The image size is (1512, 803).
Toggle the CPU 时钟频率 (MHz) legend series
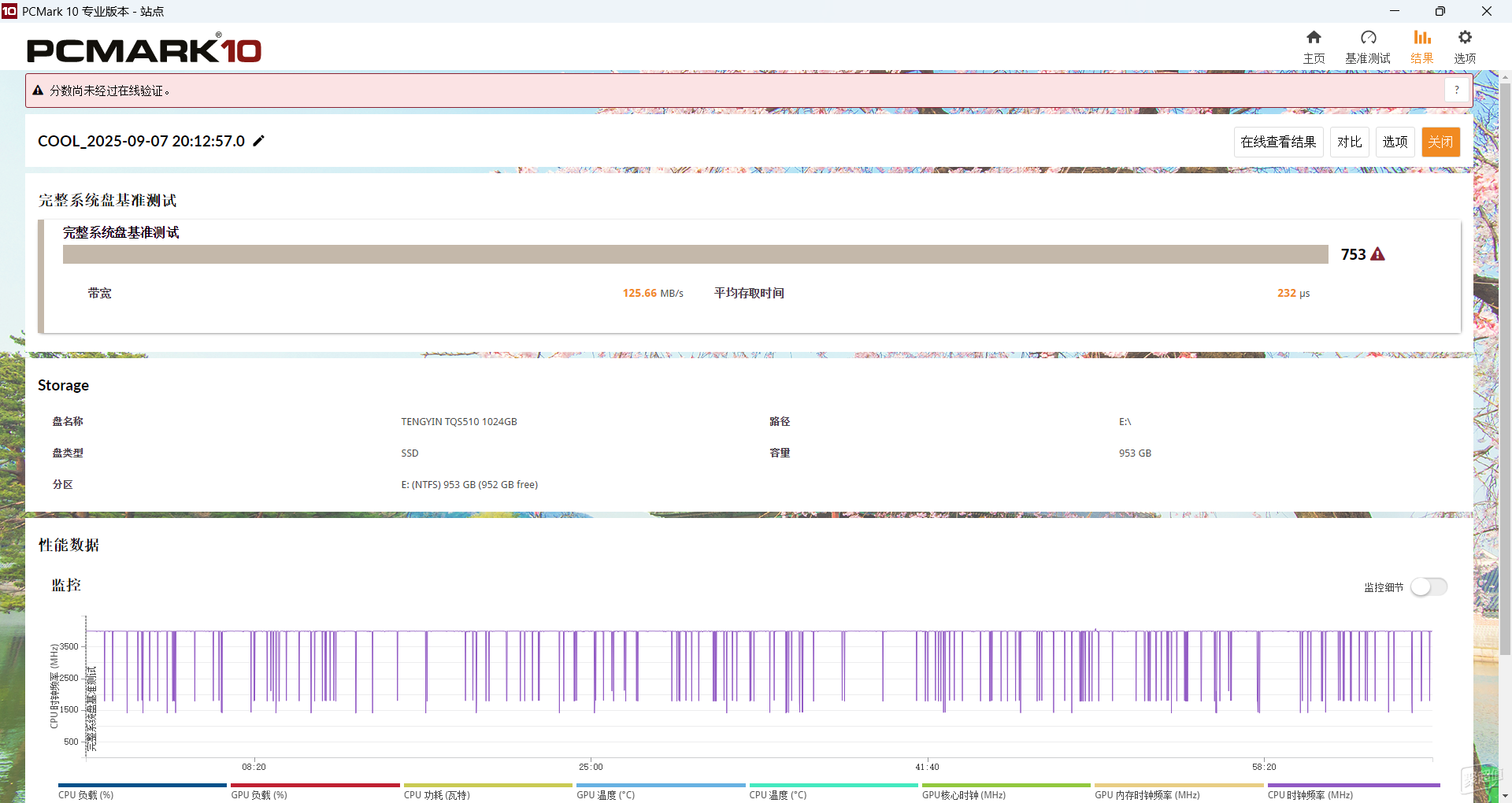coord(1310,794)
